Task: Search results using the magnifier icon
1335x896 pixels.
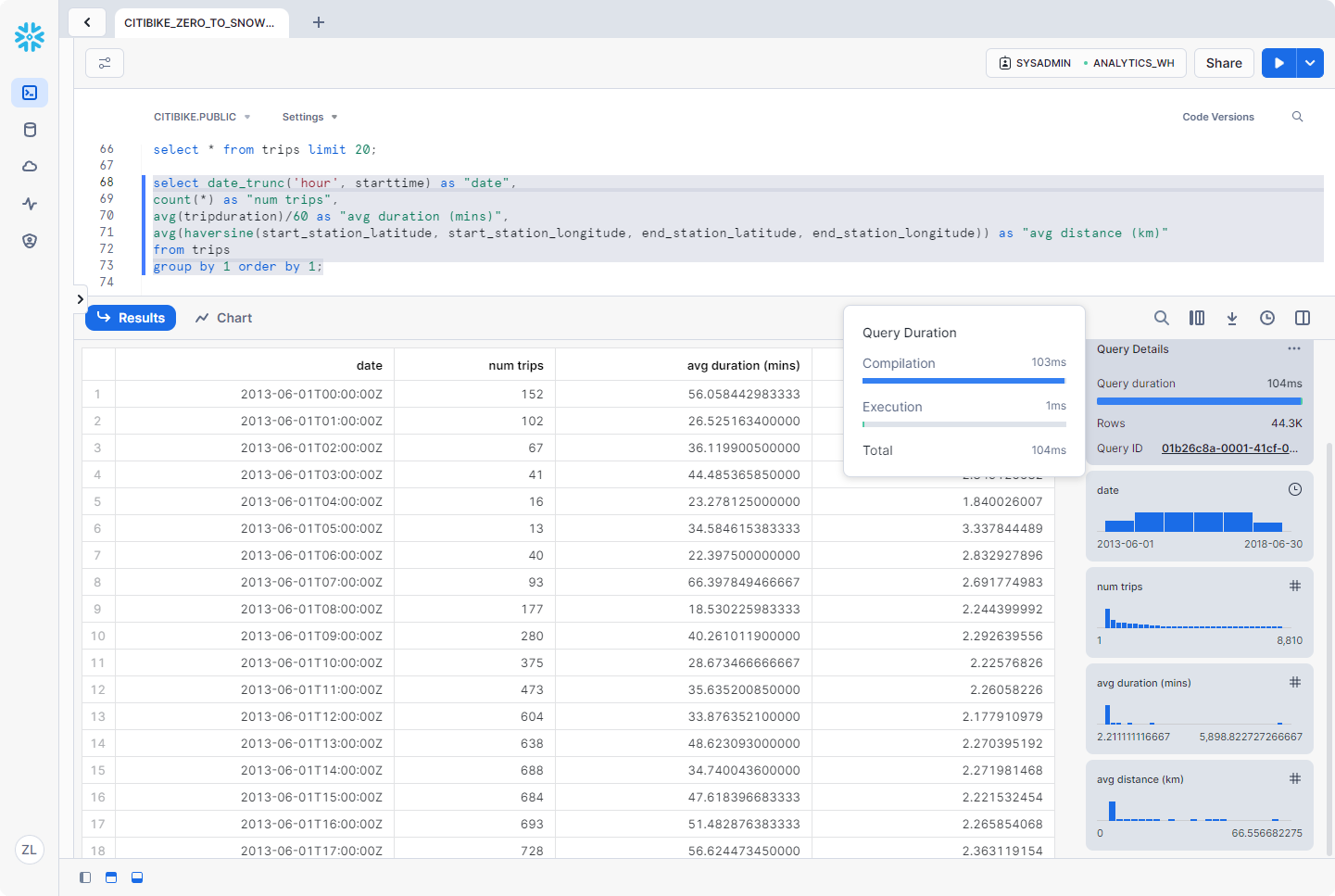Action: point(1161,318)
